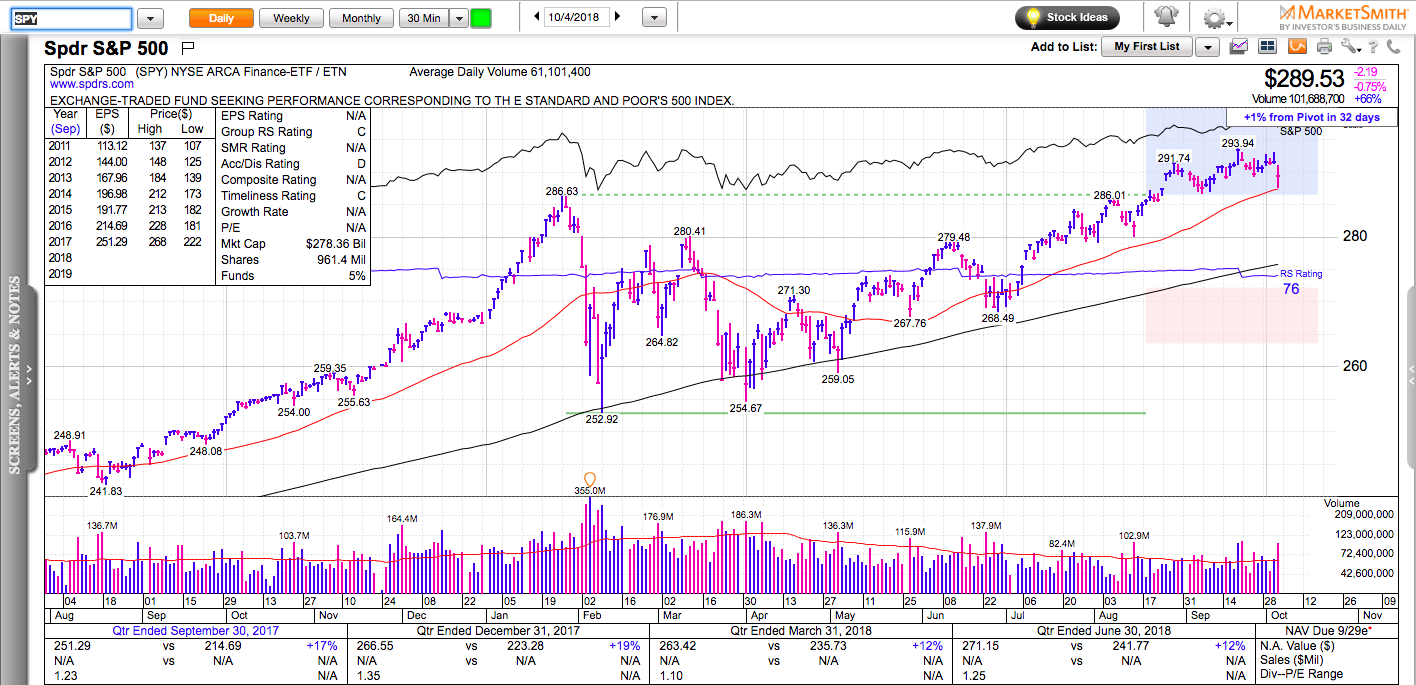Click the Average Daily Volume 61,101,400 text
The height and width of the screenshot is (685, 1416).
[500, 72]
